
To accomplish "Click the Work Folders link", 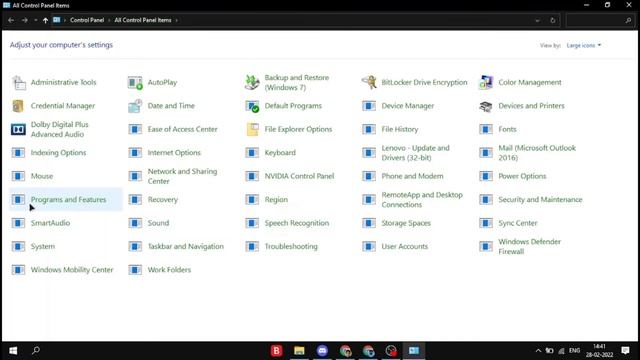I will coord(169,270).
